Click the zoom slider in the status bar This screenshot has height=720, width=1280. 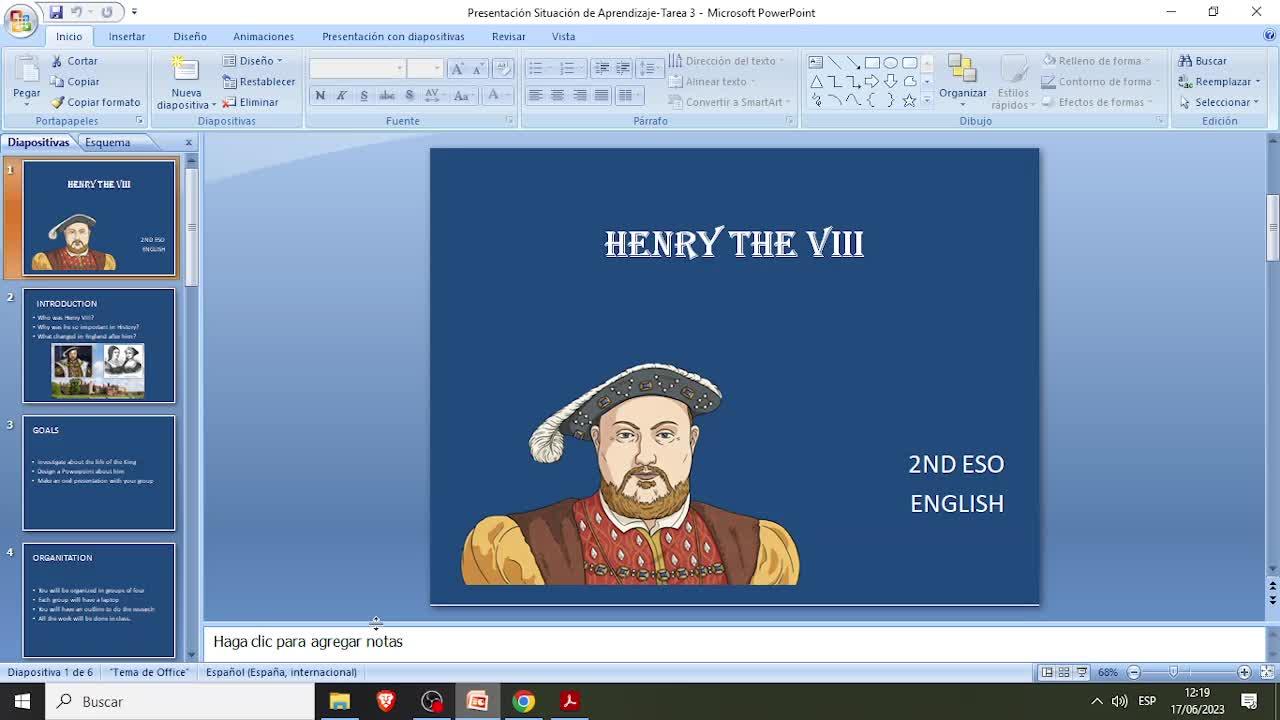(x=1174, y=672)
